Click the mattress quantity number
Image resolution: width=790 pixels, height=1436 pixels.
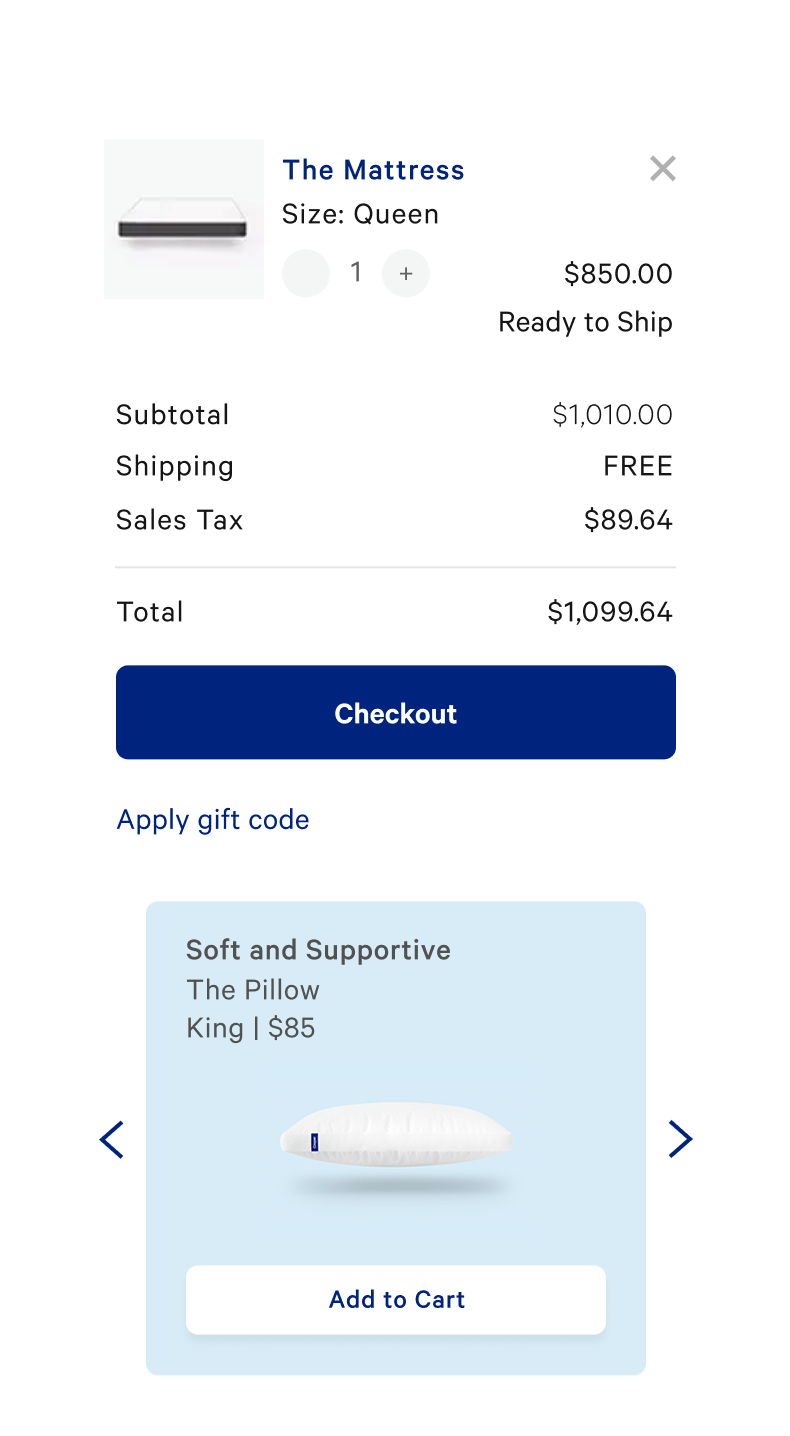click(356, 272)
